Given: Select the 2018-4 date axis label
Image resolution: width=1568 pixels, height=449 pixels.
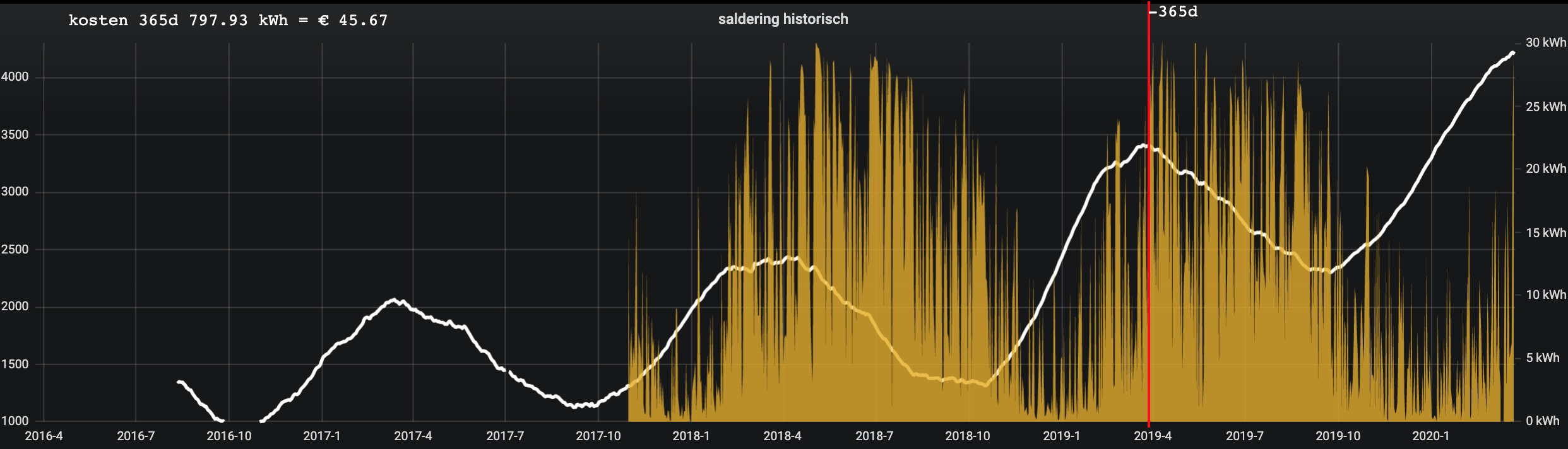Looking at the screenshot, I should (782, 436).
